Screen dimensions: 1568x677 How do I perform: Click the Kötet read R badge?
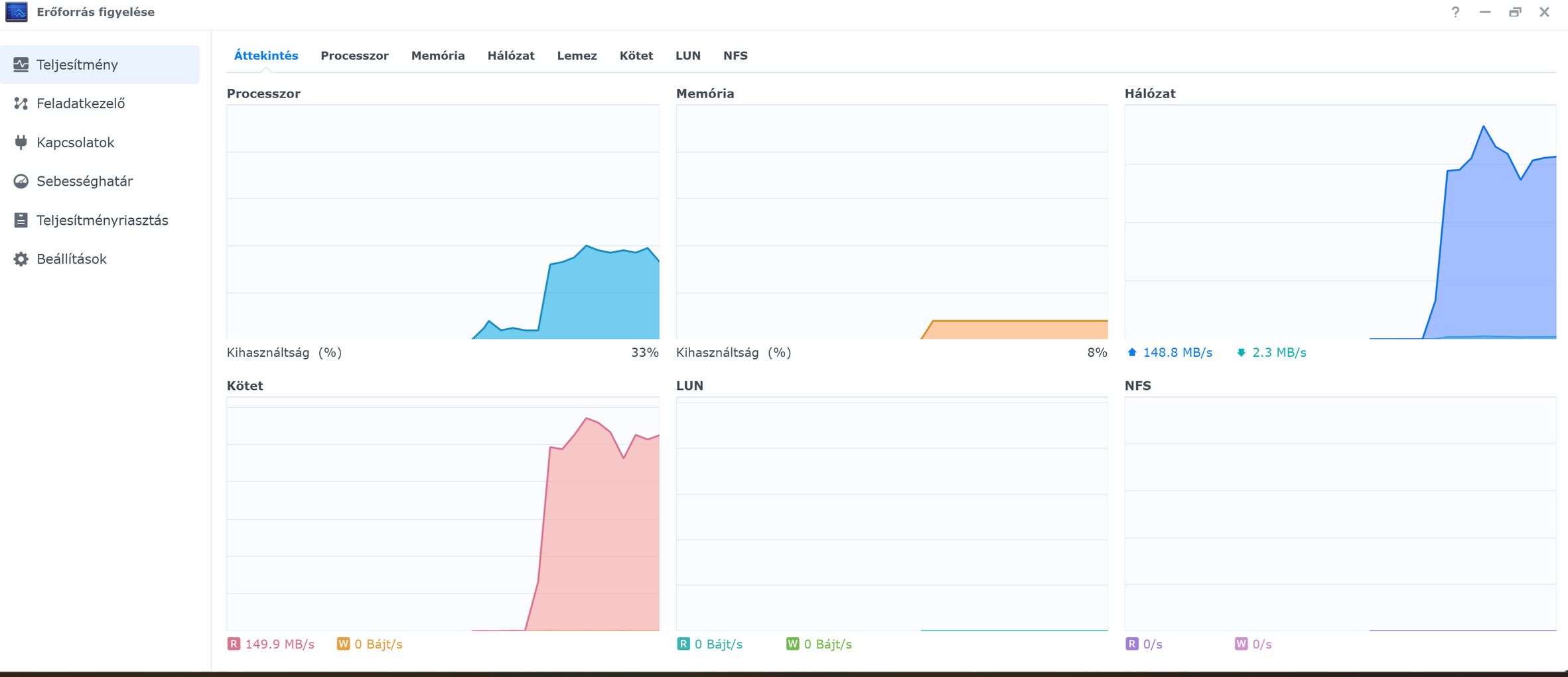click(234, 644)
